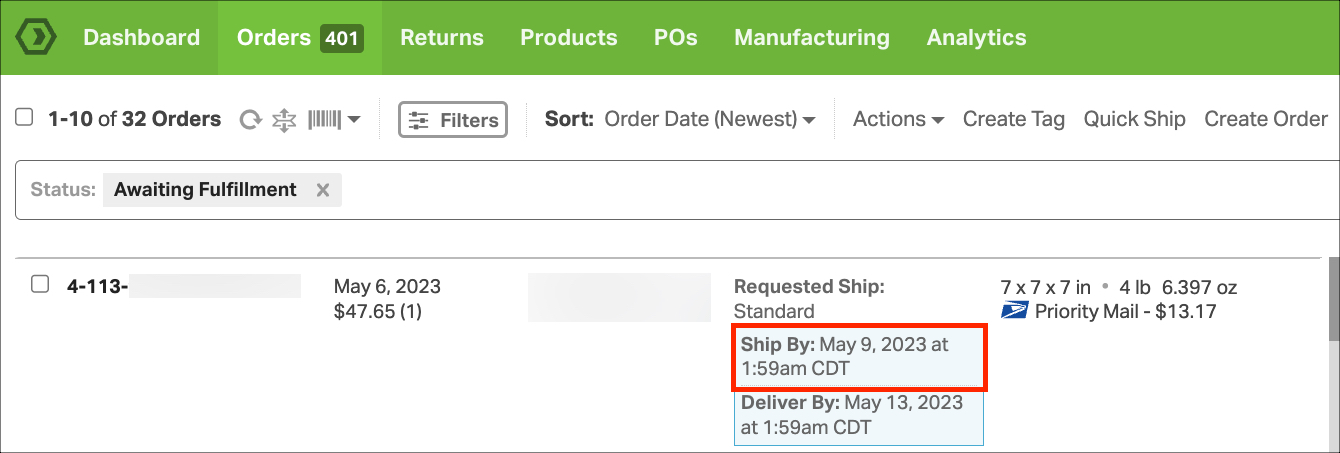Click the expand/collapse all orders icon

[285, 120]
